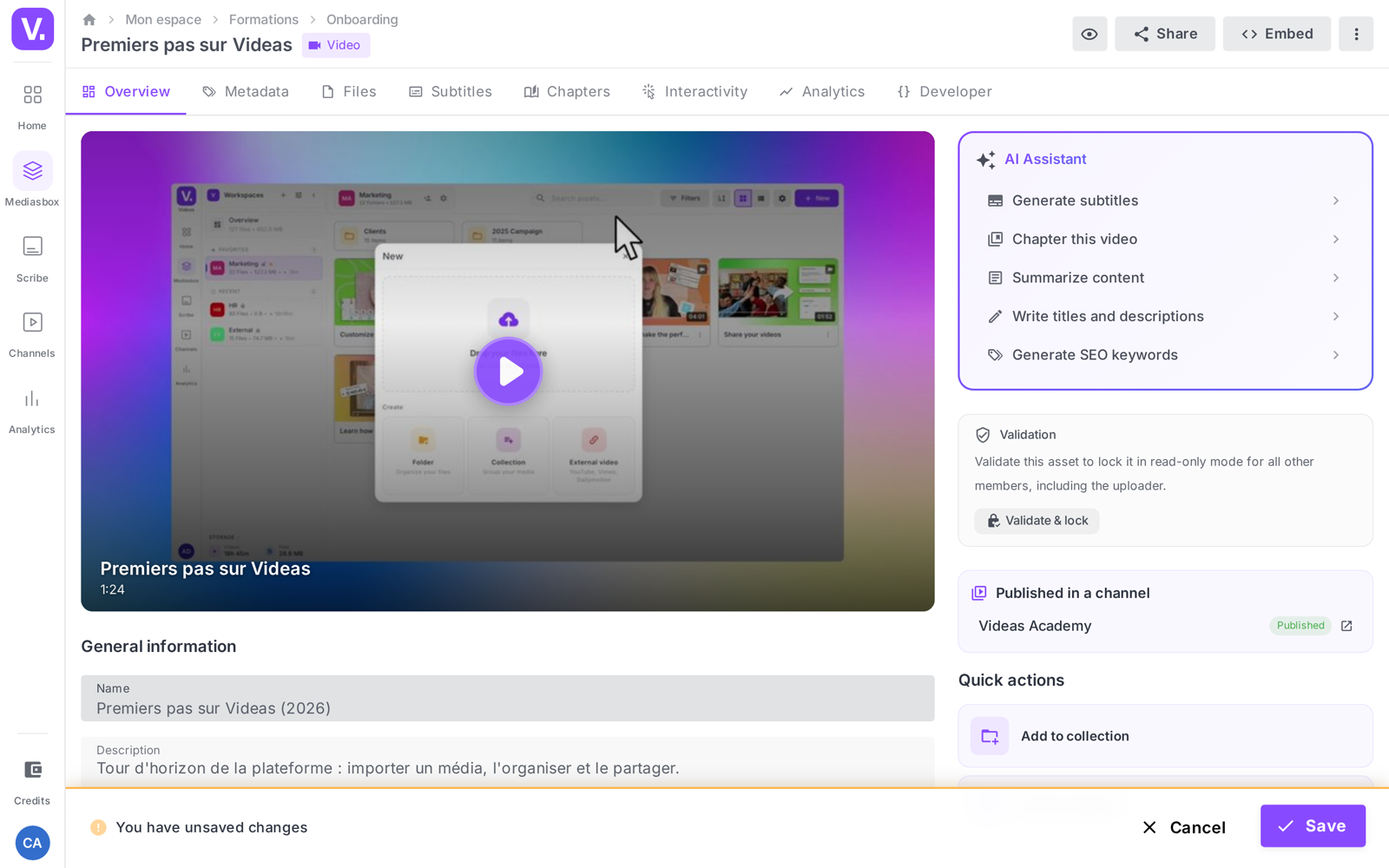
Task: Save the unsaved changes
Action: (x=1313, y=826)
